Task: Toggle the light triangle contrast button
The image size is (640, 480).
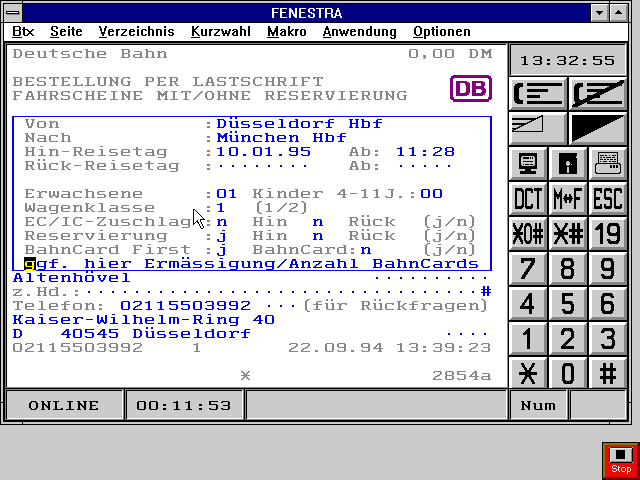Action: click(538, 127)
